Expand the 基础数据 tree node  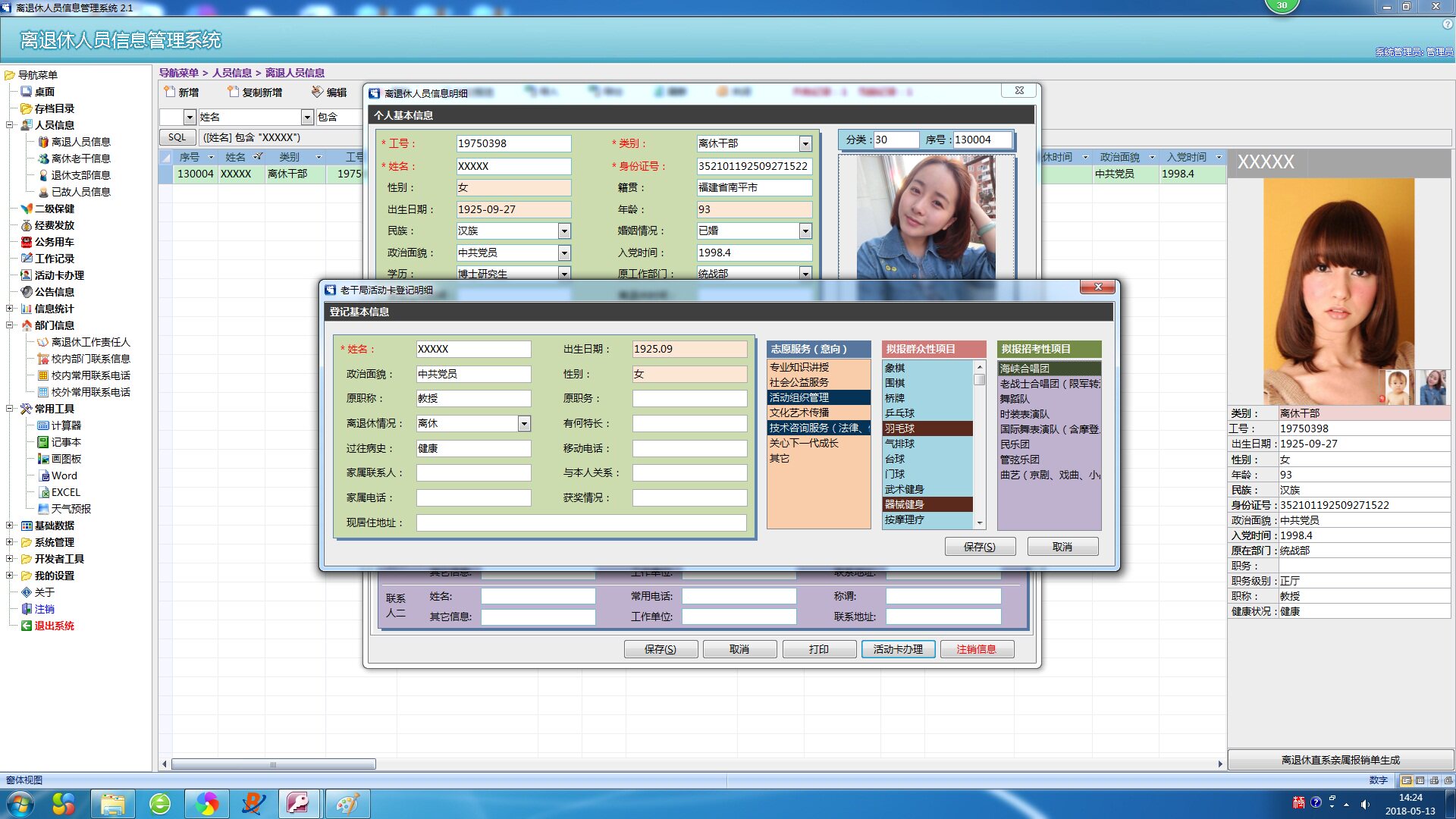pyautogui.click(x=10, y=526)
